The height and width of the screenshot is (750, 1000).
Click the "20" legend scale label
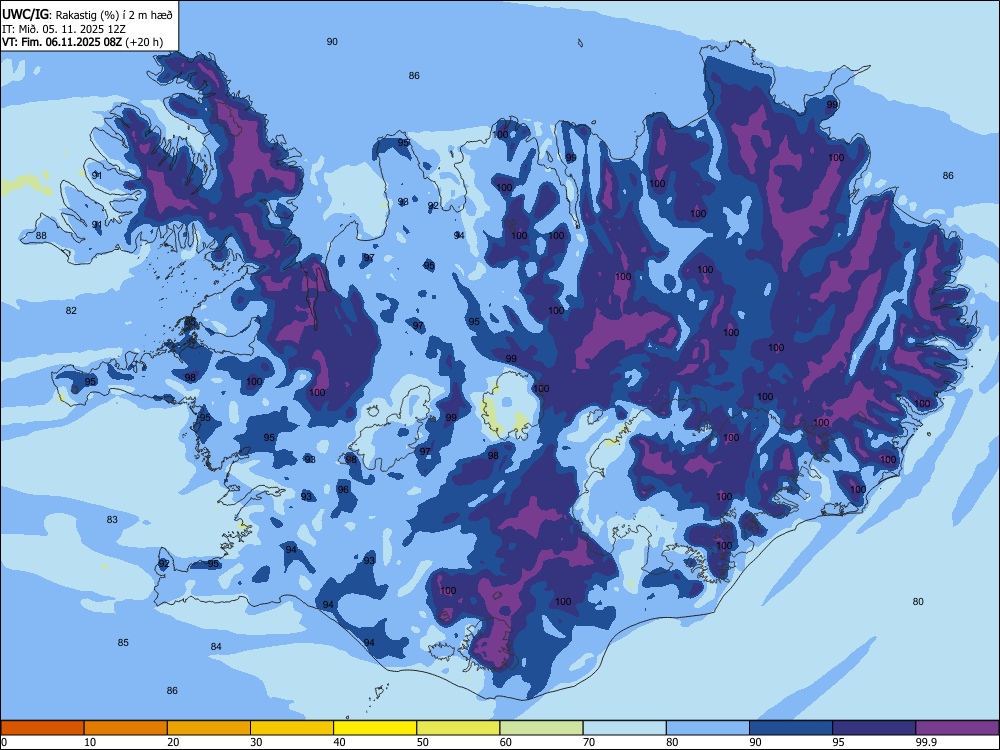coord(173,742)
